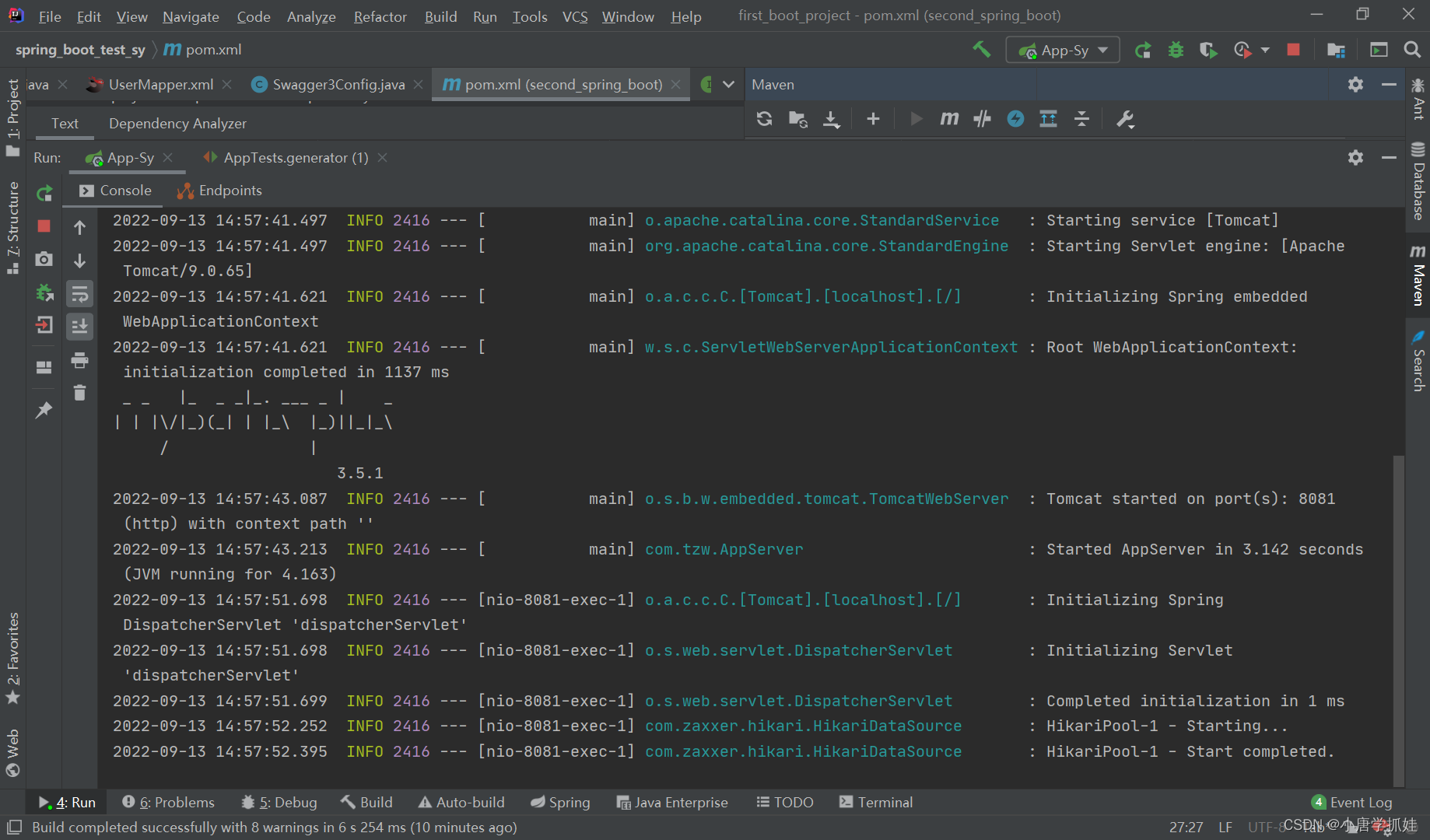Toggle scroll to end of console
1430x840 pixels.
click(x=79, y=327)
